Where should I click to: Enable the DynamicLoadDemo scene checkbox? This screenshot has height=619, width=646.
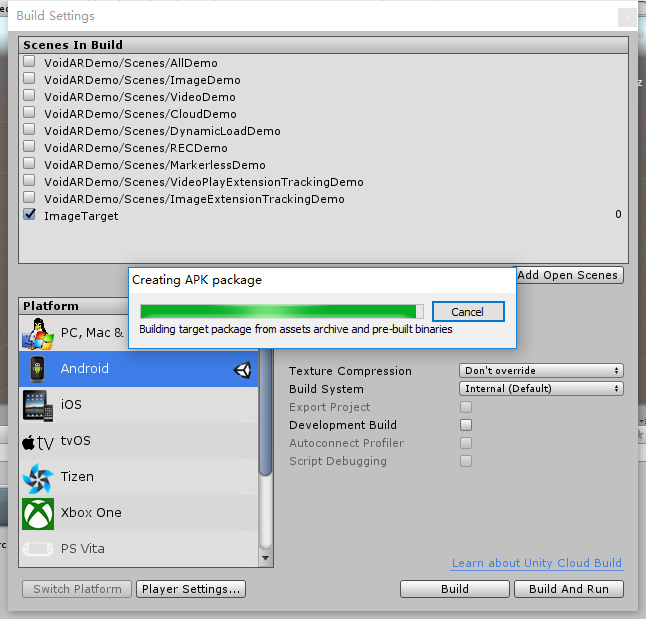click(29, 129)
